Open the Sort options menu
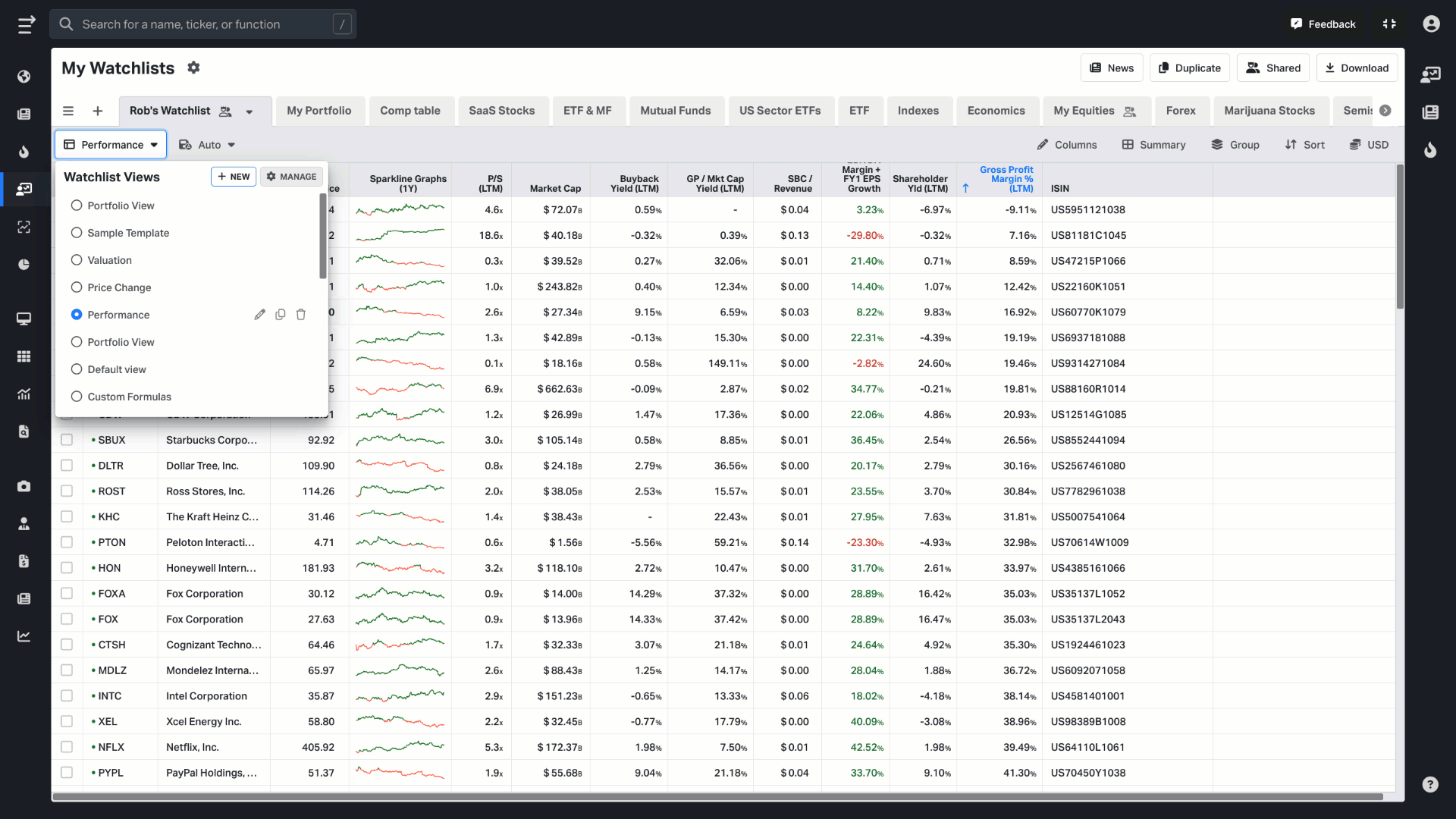Image resolution: width=1456 pixels, height=819 pixels. (1305, 145)
